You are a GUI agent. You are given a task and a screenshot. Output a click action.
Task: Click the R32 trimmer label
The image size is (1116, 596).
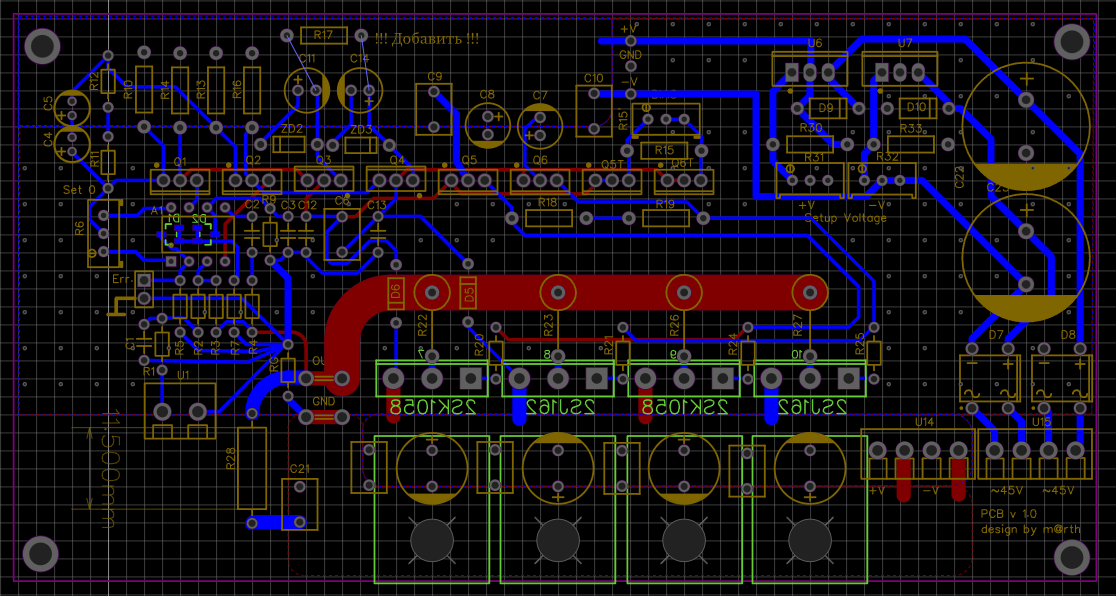888,157
